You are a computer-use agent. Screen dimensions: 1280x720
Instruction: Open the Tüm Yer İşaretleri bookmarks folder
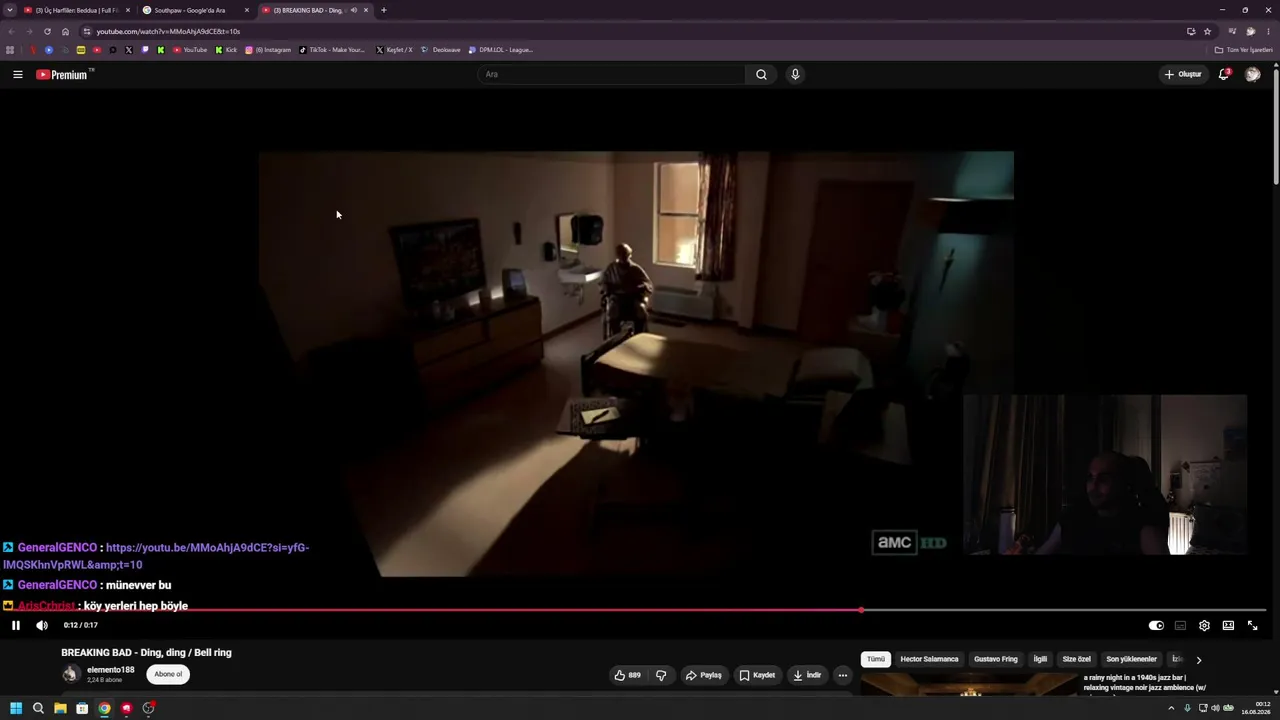1243,50
